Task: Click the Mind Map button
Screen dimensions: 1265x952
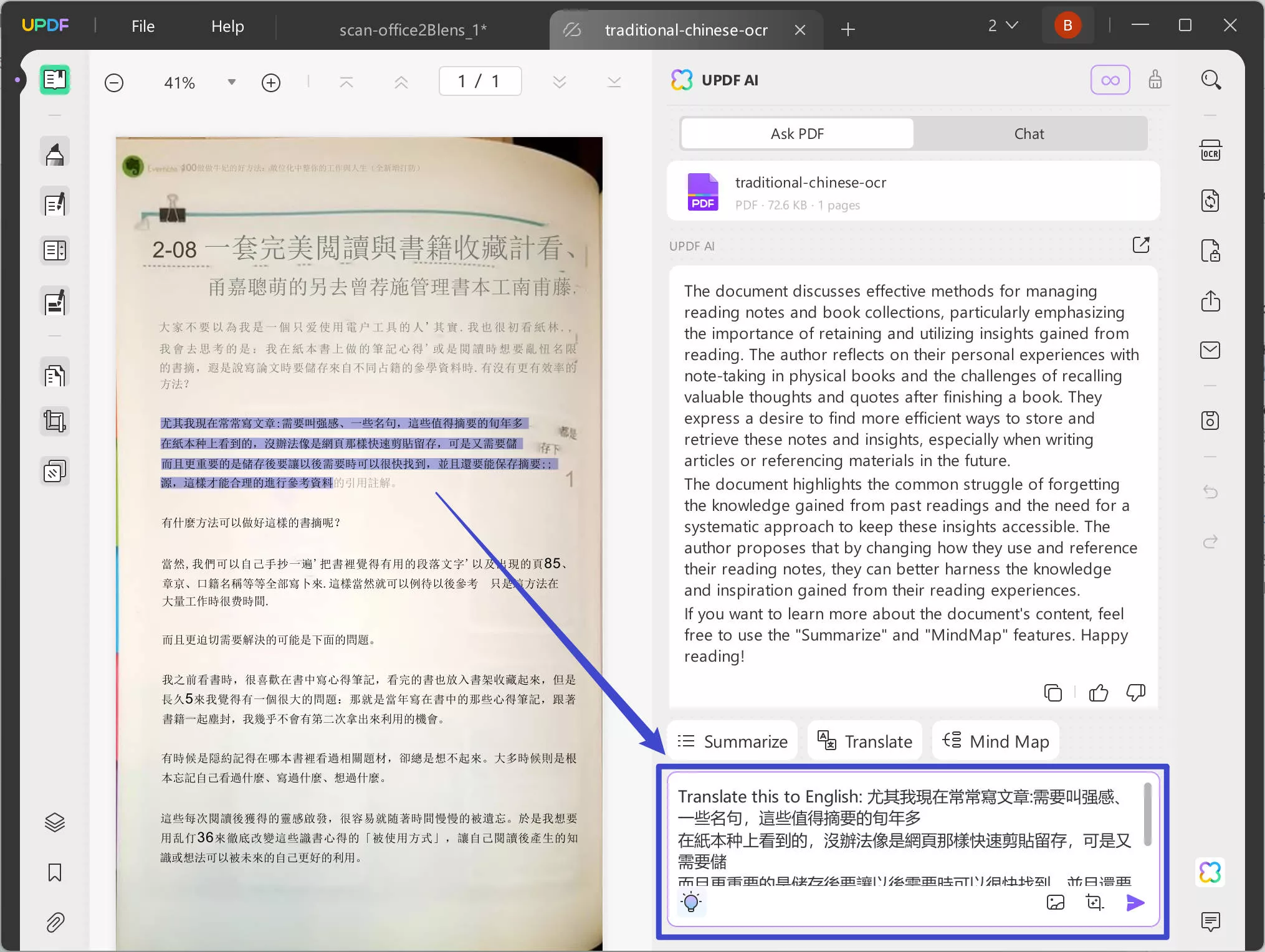Action: click(995, 741)
